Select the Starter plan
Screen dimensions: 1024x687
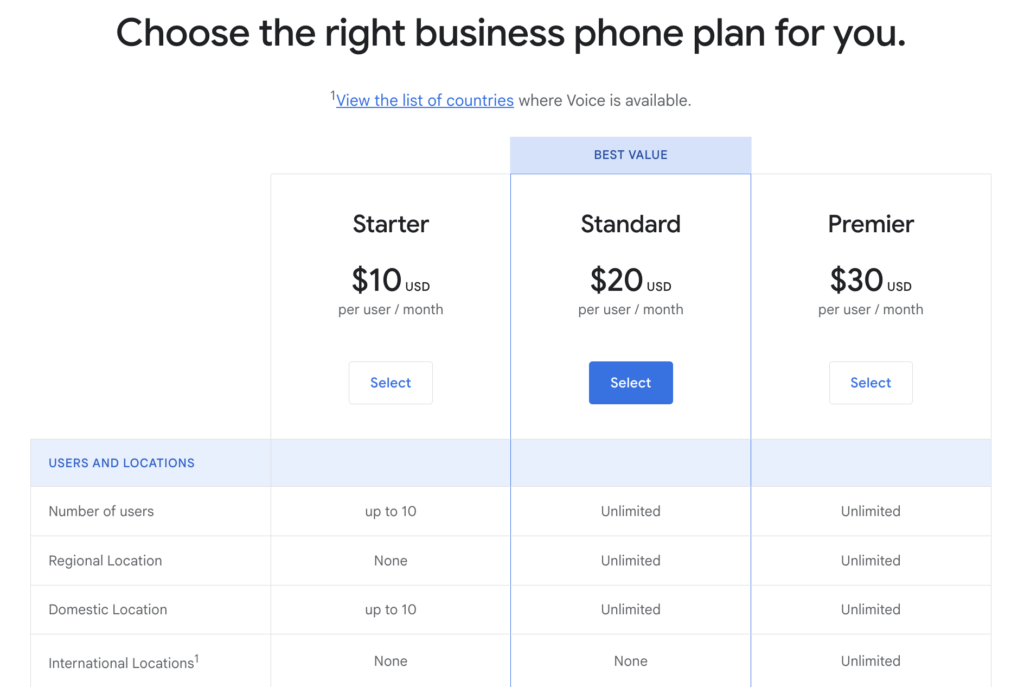click(x=391, y=383)
